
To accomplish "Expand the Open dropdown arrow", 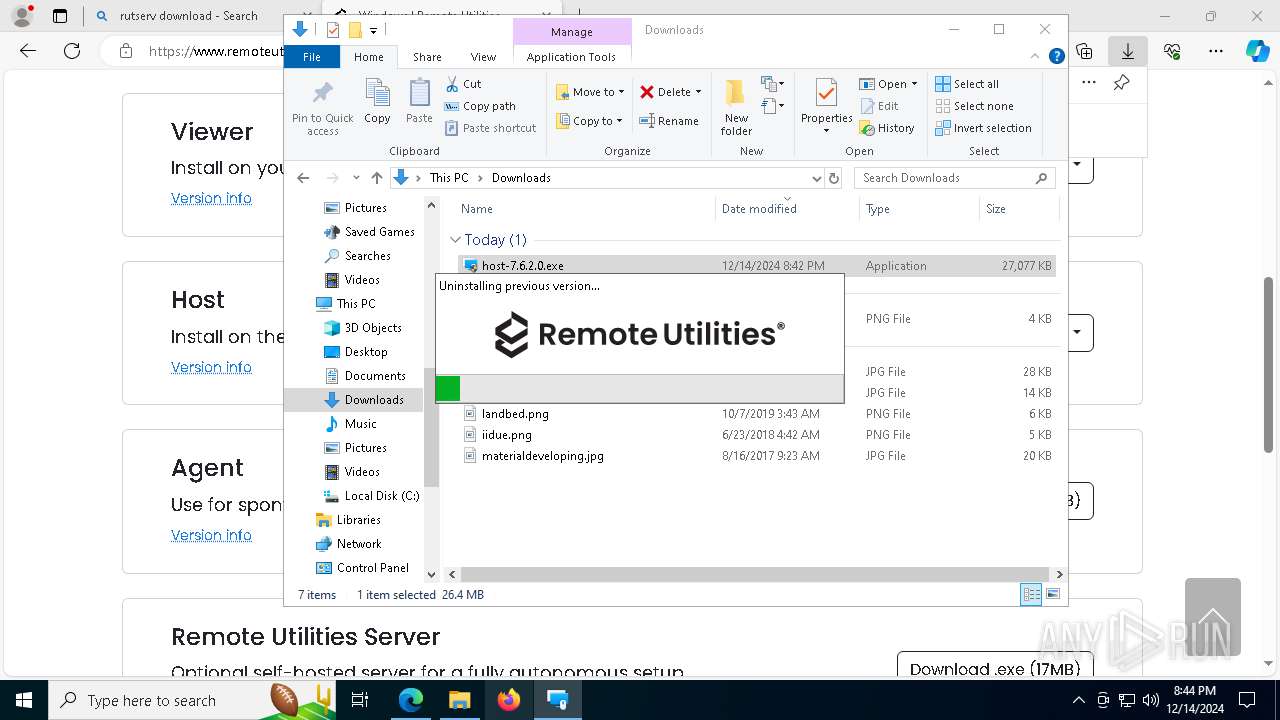I will coord(914,84).
